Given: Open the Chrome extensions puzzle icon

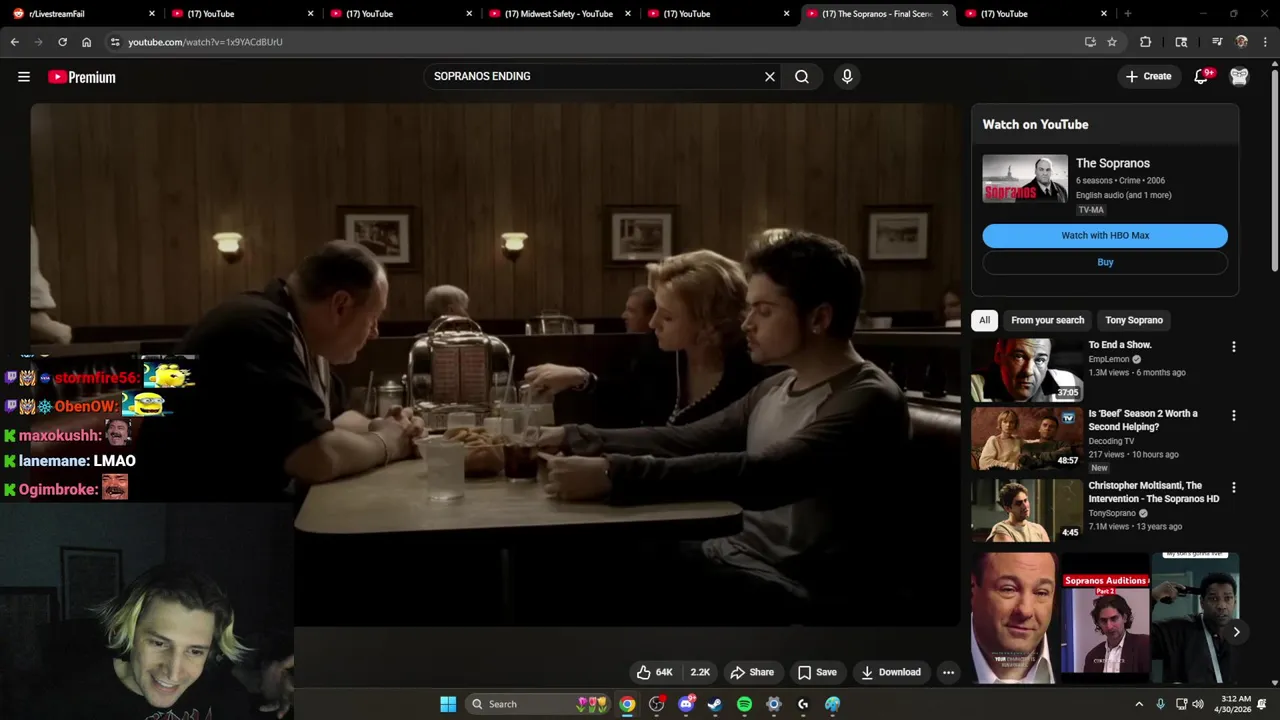Looking at the screenshot, I should [1146, 42].
